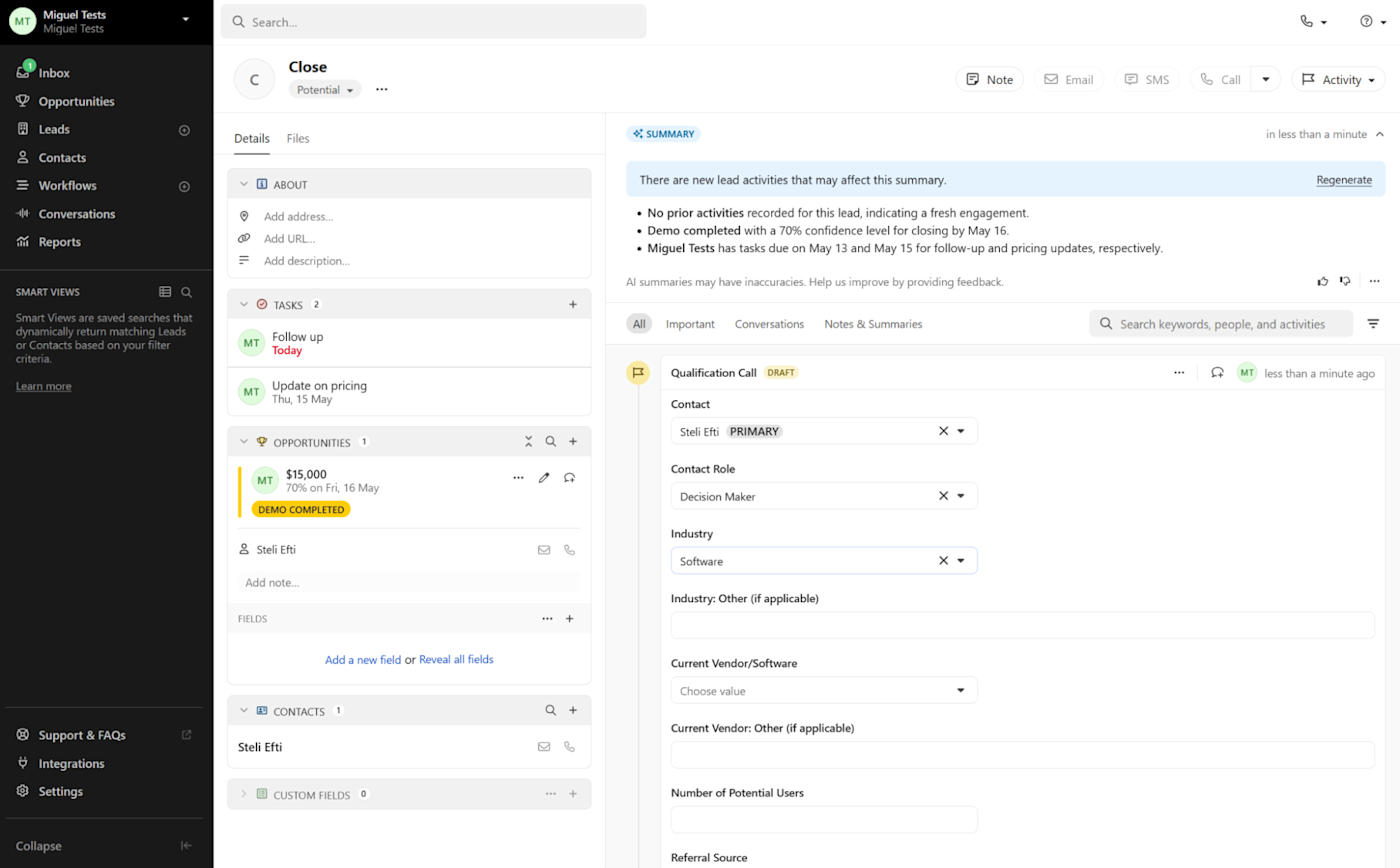Open the Smart Views list manager icon
1400x868 pixels.
(165, 292)
